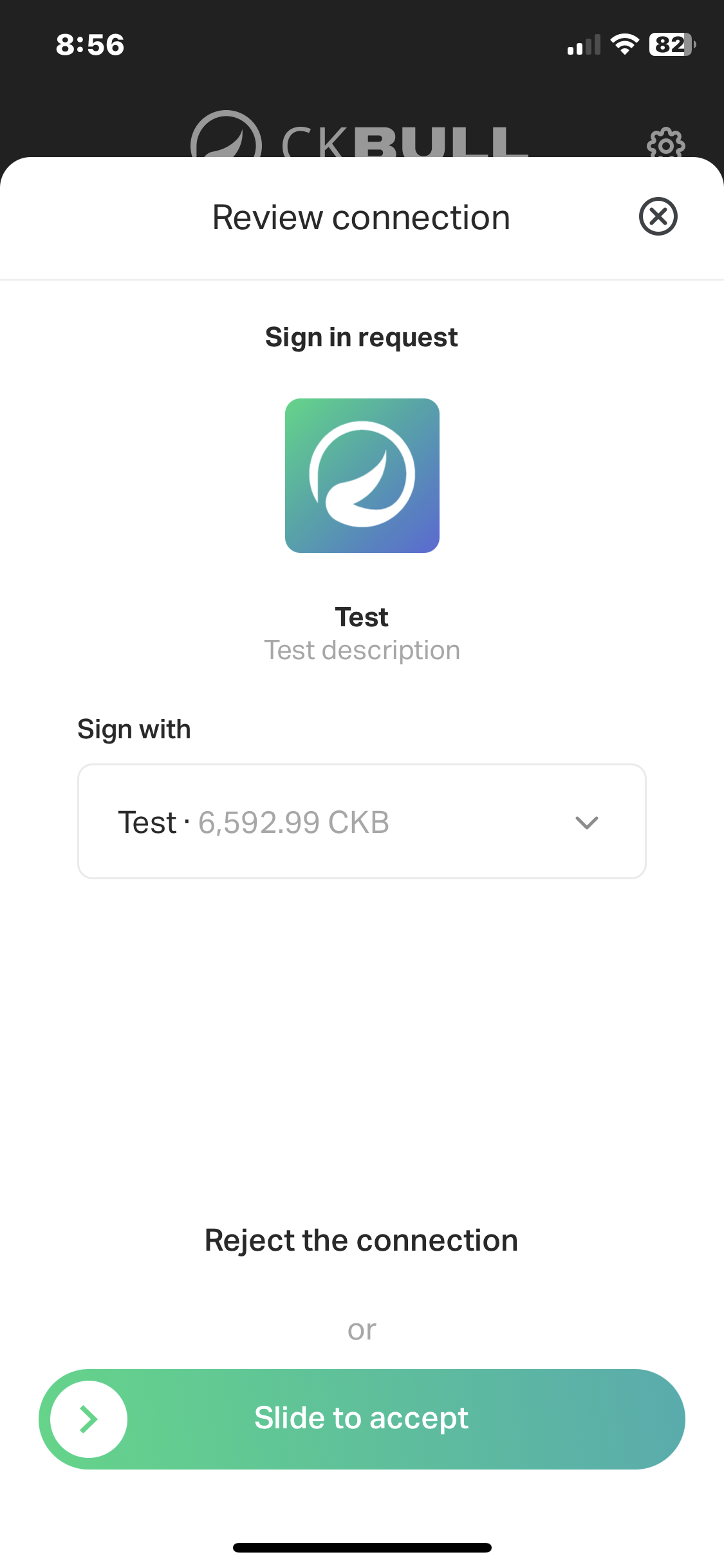724x1568 pixels.
Task: Tap the home indicator bar
Action: (362, 1547)
